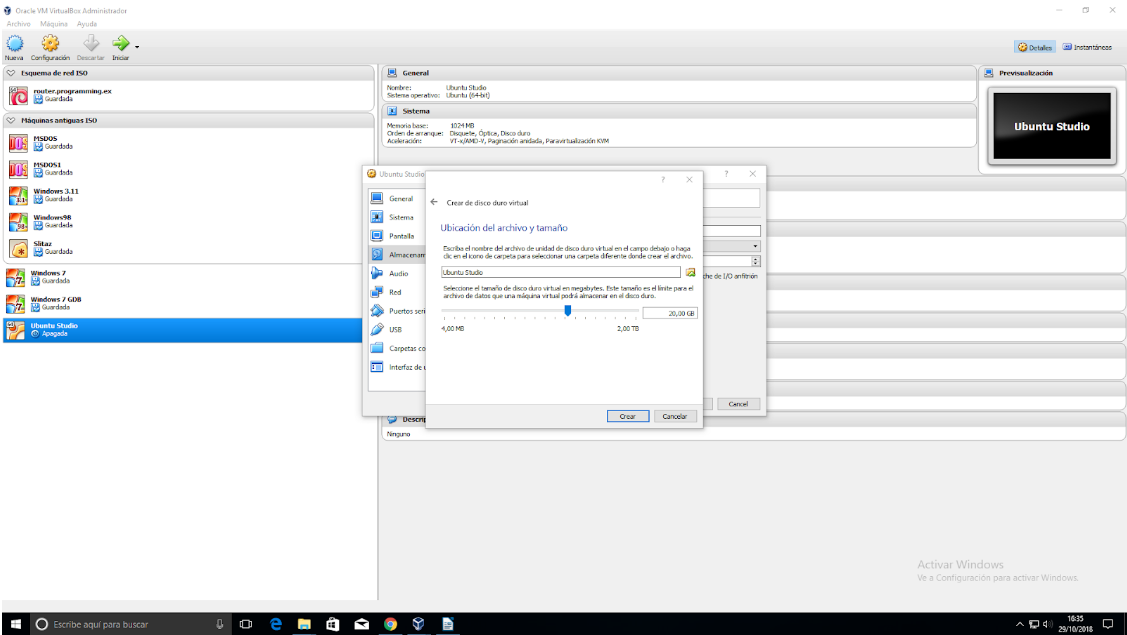Click folder icon beside the disk name field

click(x=690, y=272)
